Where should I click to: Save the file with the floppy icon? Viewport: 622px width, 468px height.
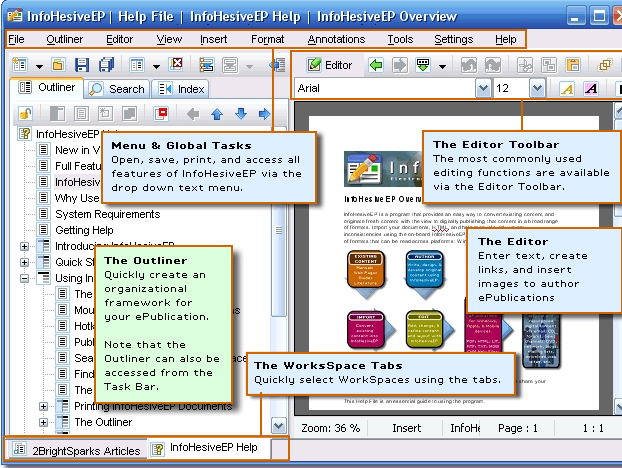pyautogui.click(x=82, y=65)
